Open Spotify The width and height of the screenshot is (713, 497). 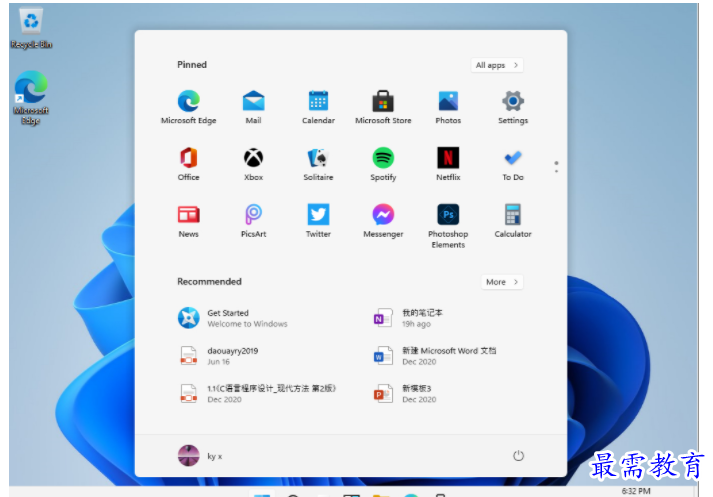[383, 164]
